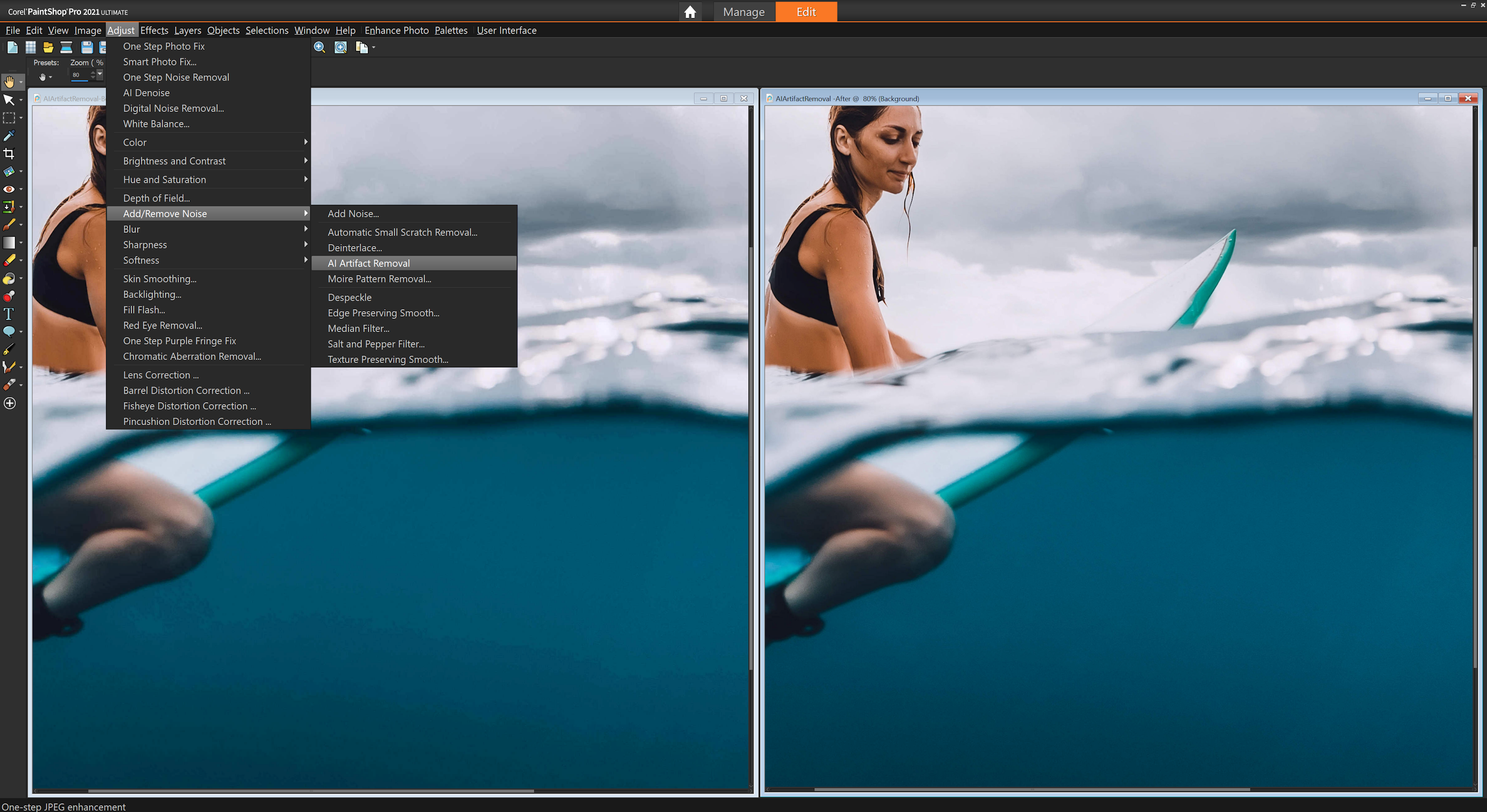This screenshot has width=1487, height=812.
Task: Click the Edit mode tab
Action: coord(805,11)
